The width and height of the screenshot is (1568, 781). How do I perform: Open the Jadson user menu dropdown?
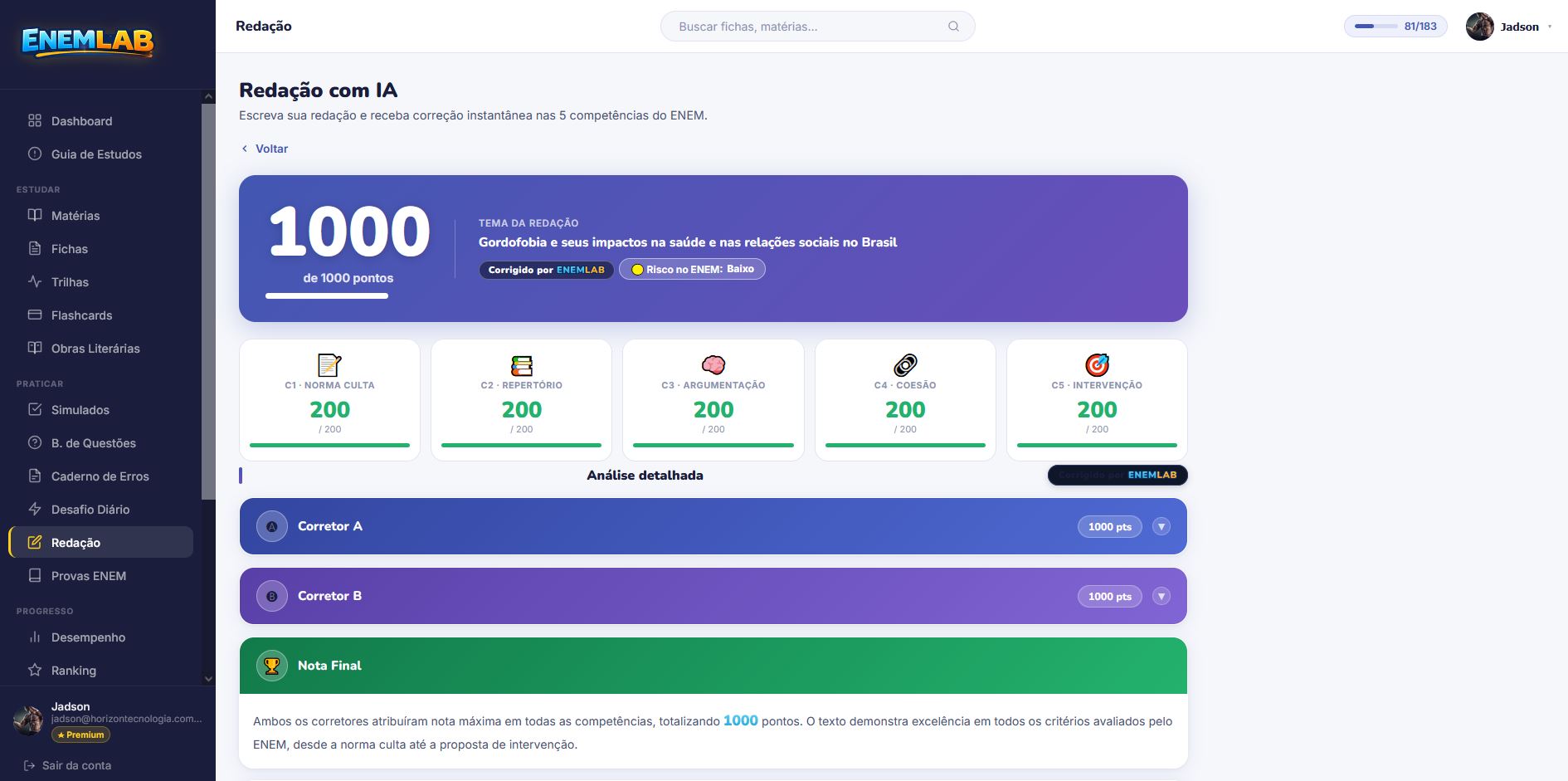1550,27
